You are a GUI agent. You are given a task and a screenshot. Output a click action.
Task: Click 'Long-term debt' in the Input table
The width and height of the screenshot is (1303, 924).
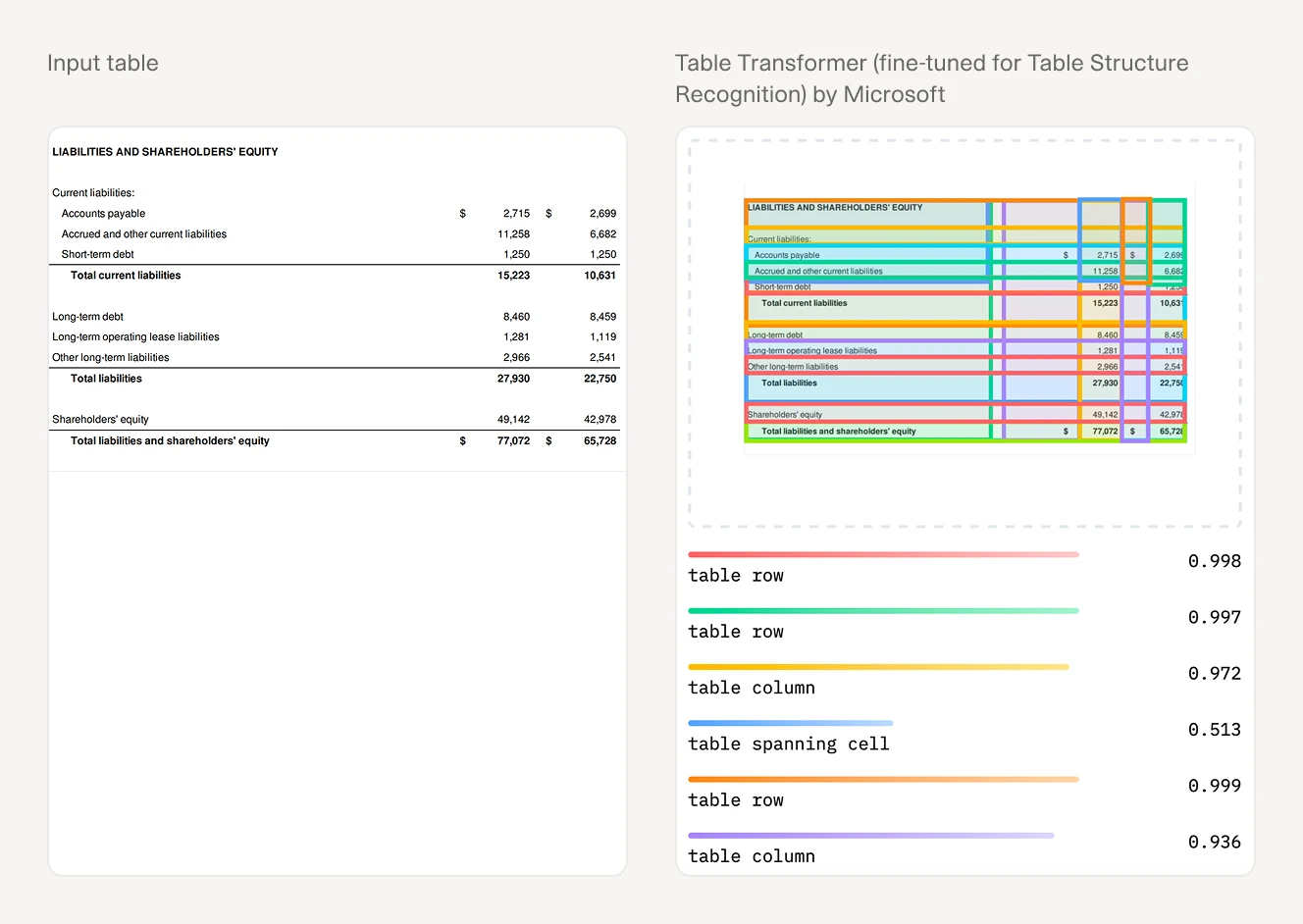(88, 316)
